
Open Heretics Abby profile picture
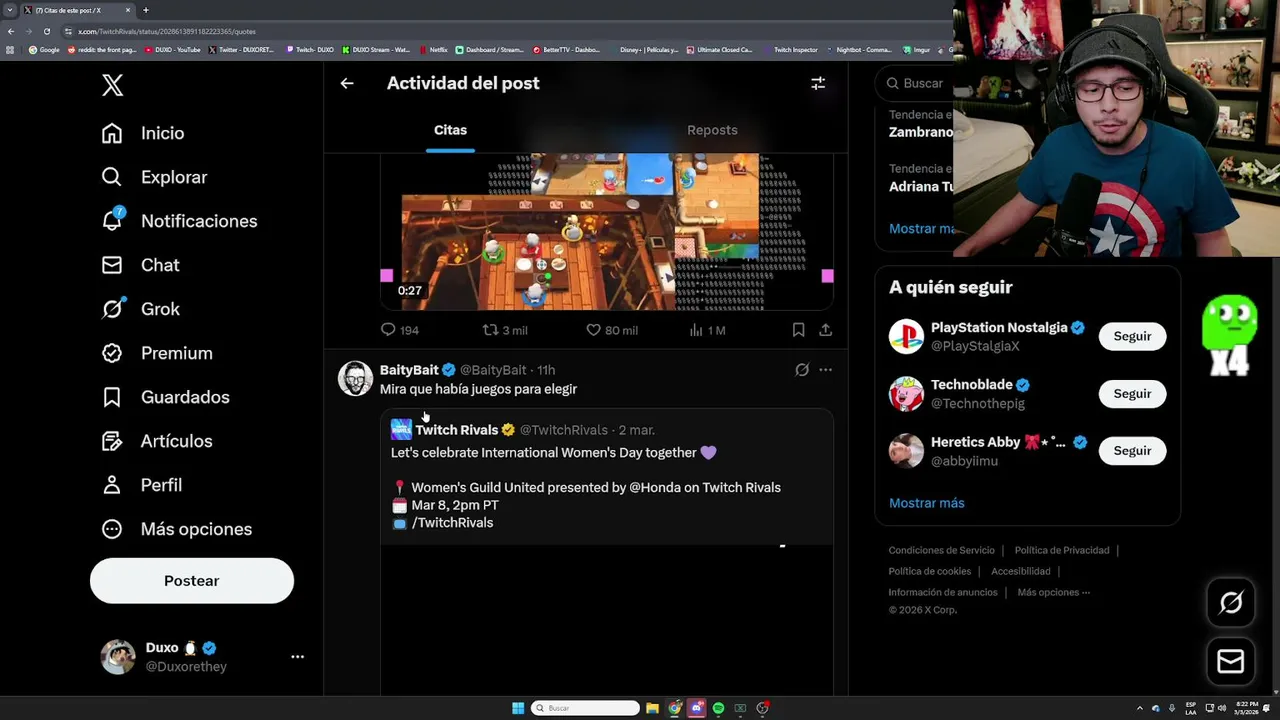pos(906,451)
